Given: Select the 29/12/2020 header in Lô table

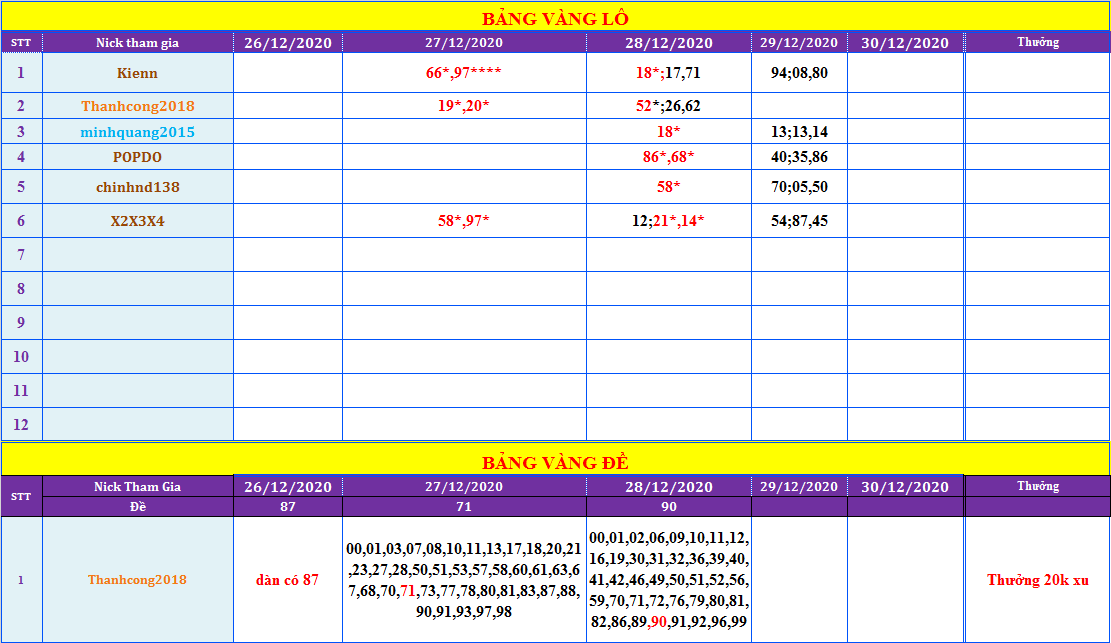Looking at the screenshot, I should click(x=799, y=43).
